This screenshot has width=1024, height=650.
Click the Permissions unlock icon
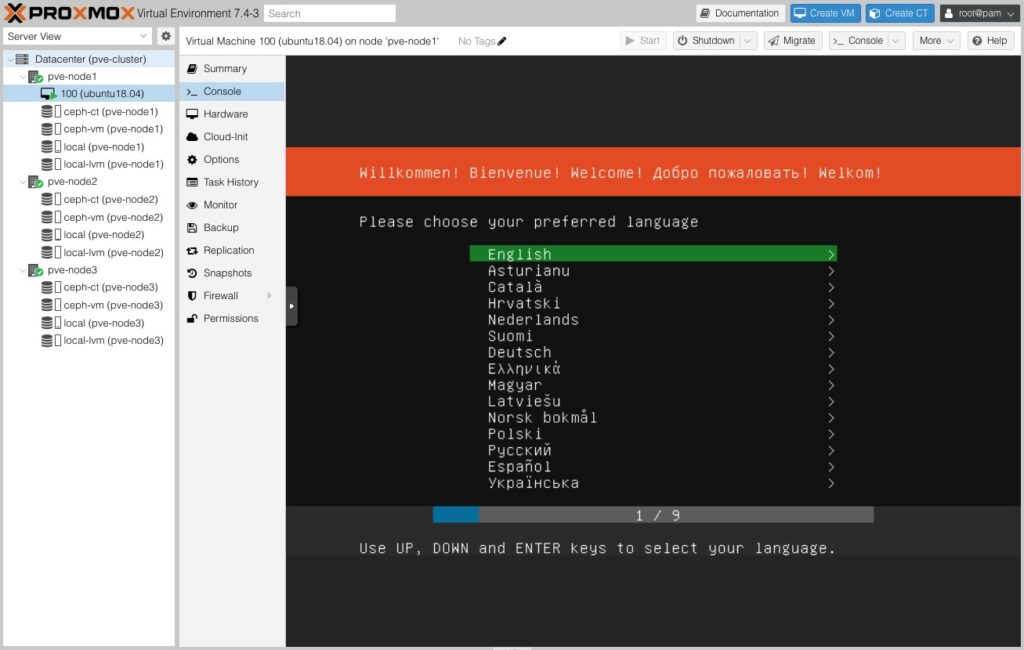[x=192, y=318]
